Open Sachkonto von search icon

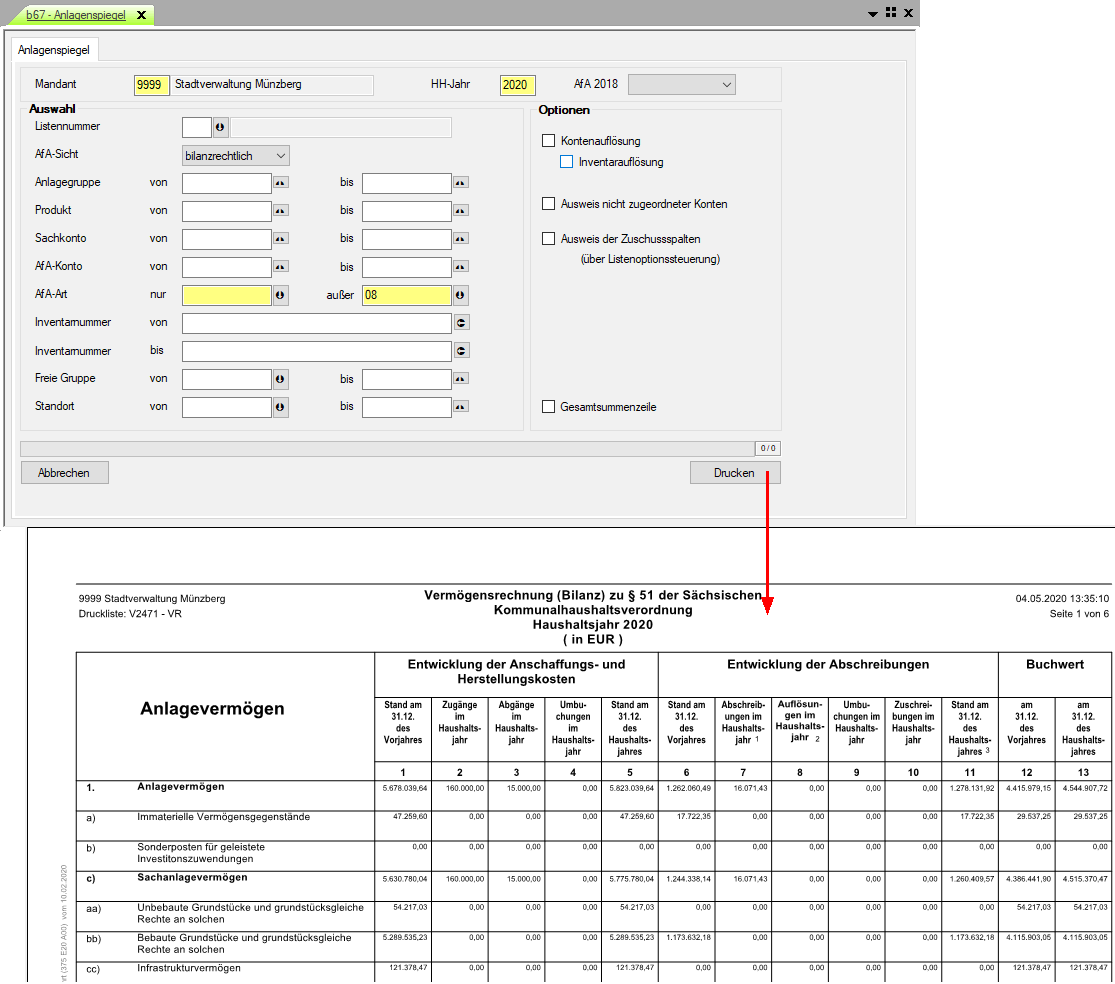click(281, 239)
